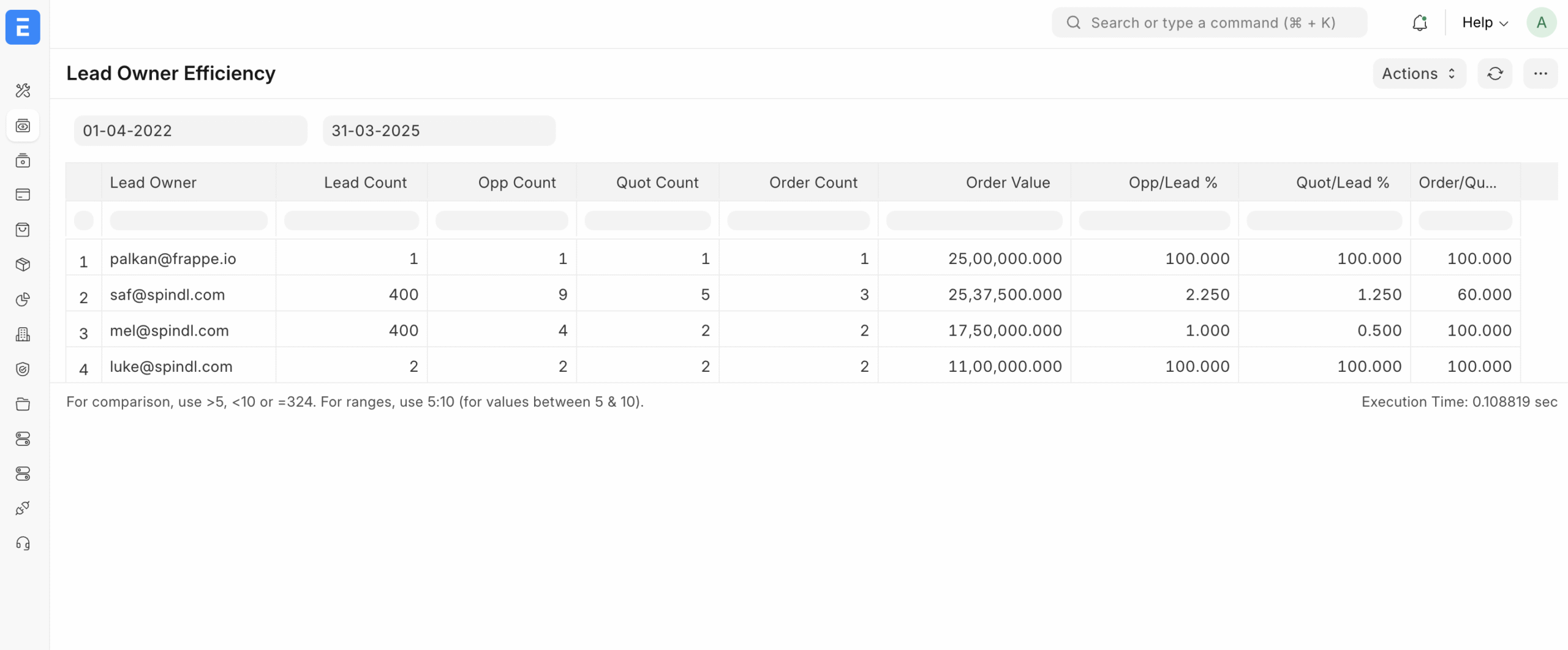This screenshot has width=1568, height=650.
Task: Open the notifications bell
Action: pyautogui.click(x=1420, y=22)
